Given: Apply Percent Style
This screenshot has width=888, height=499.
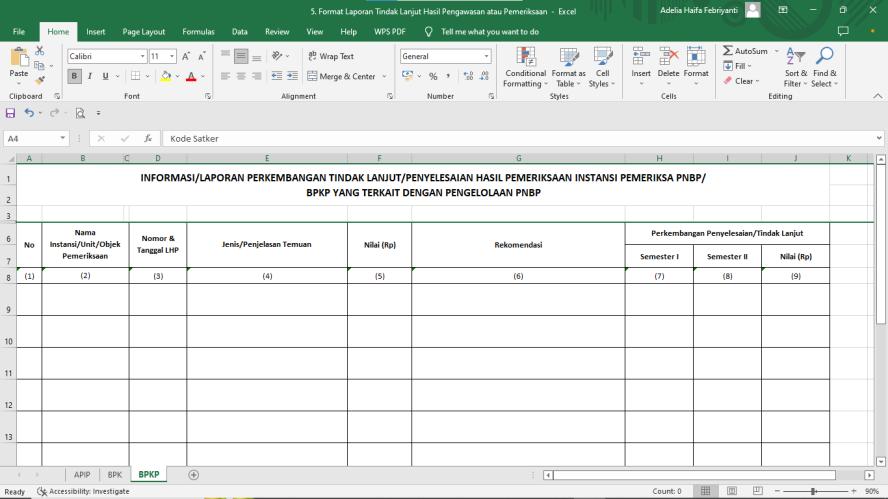Looking at the screenshot, I should tap(433, 76).
